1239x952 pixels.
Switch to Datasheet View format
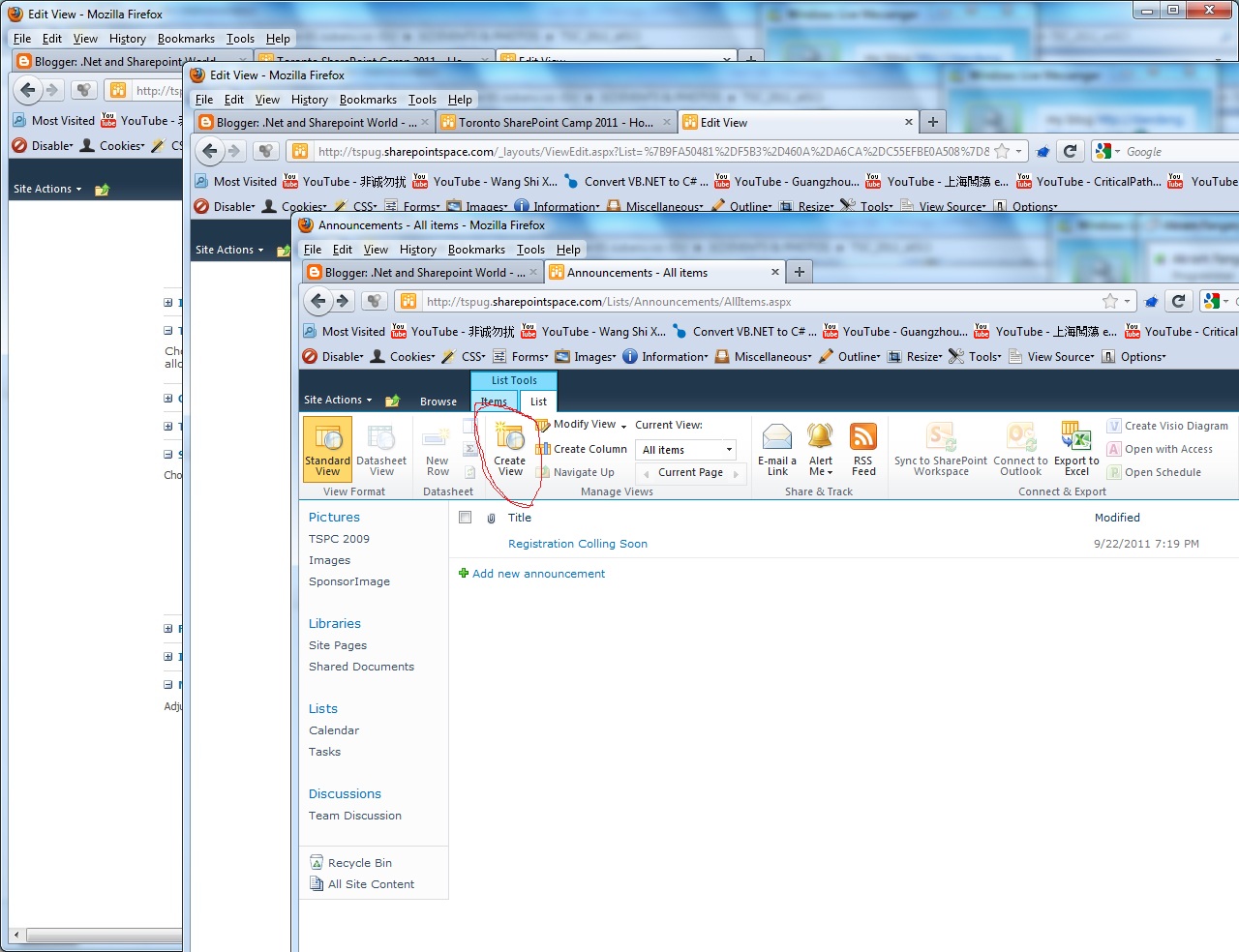381,448
